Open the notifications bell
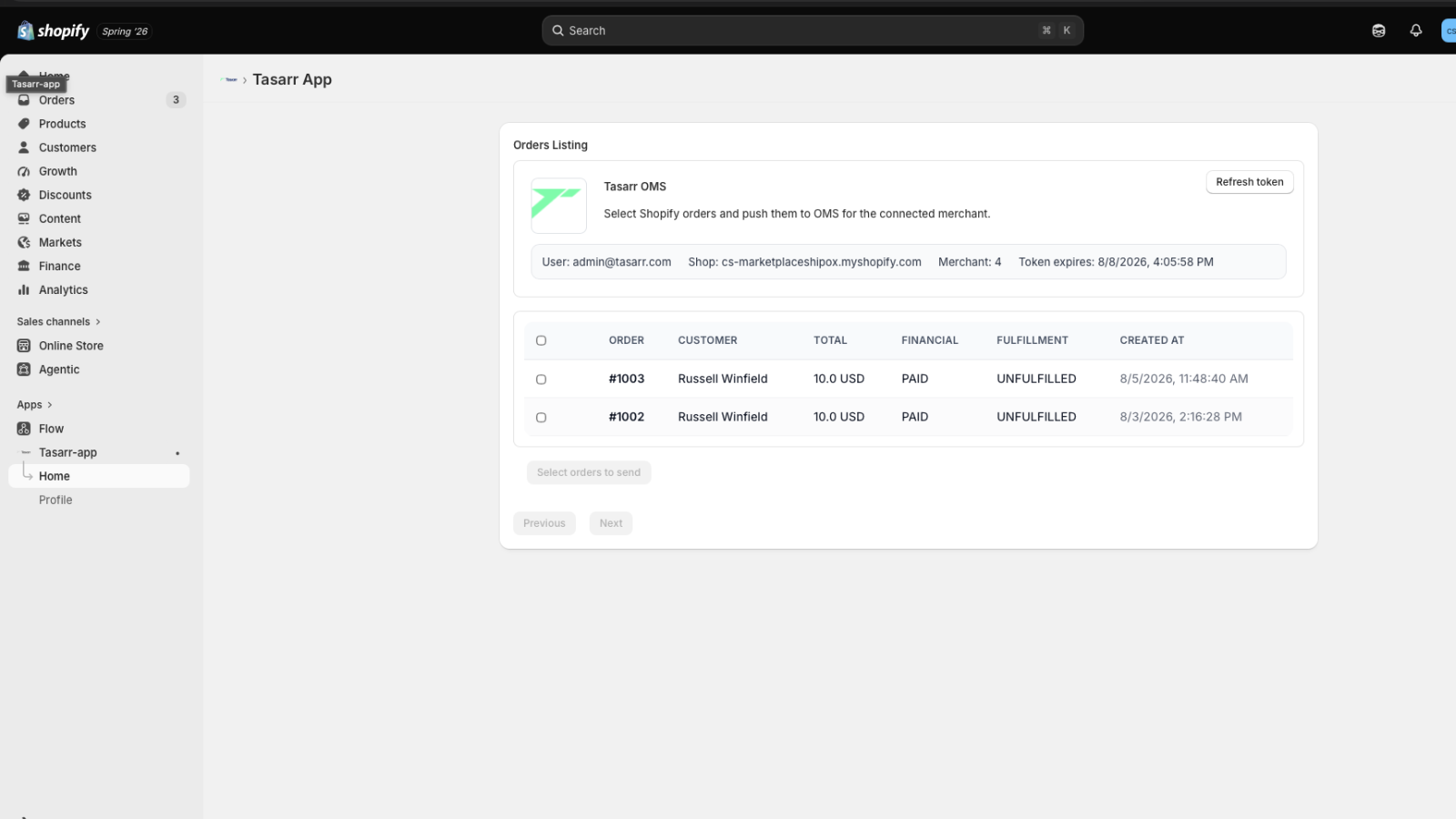This screenshot has width=1456, height=819. [1416, 31]
